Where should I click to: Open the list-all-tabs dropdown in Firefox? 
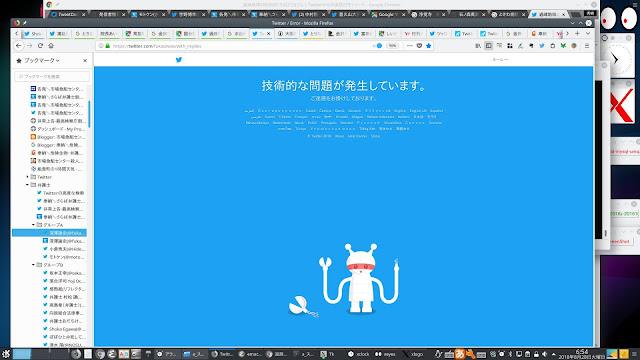click(588, 33)
